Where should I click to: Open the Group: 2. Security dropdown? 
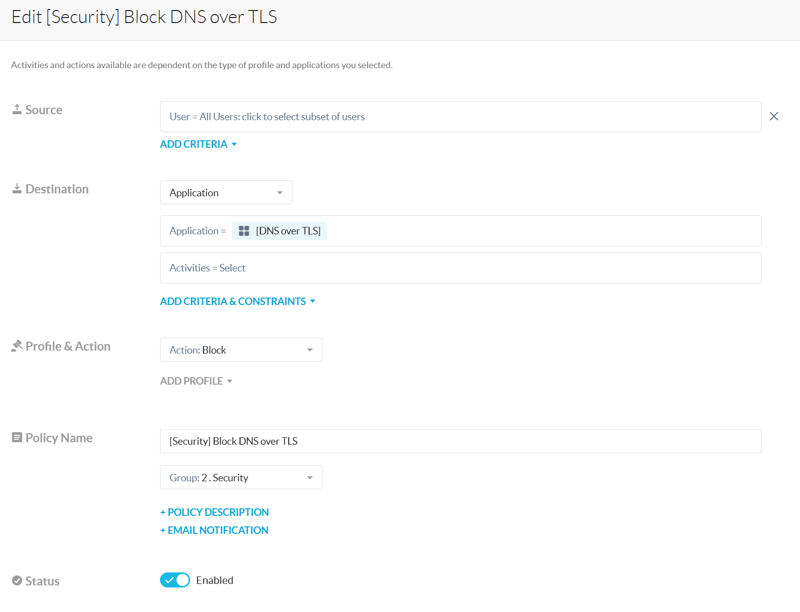click(x=241, y=478)
